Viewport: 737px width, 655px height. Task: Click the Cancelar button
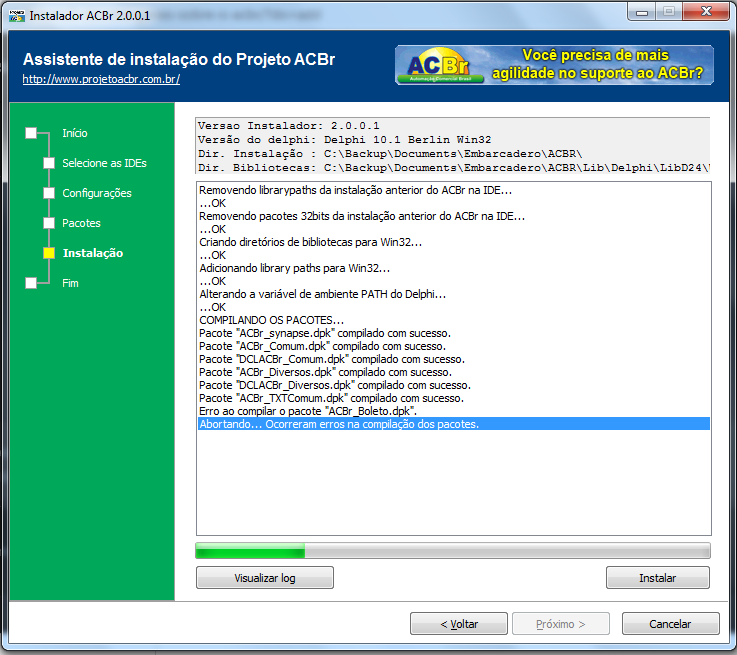click(x=670, y=624)
